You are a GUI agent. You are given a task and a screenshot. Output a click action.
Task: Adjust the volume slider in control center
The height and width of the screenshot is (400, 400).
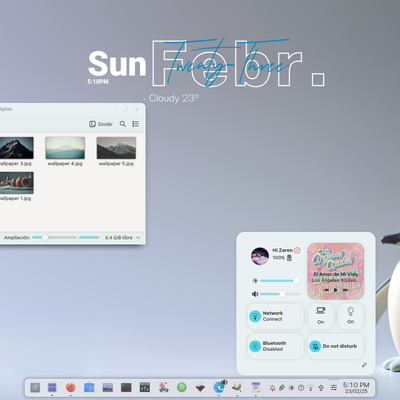[x=279, y=294]
